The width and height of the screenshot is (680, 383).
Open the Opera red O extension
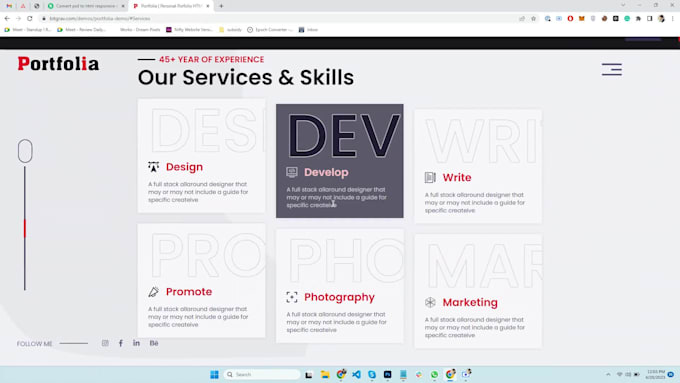click(x=570, y=19)
